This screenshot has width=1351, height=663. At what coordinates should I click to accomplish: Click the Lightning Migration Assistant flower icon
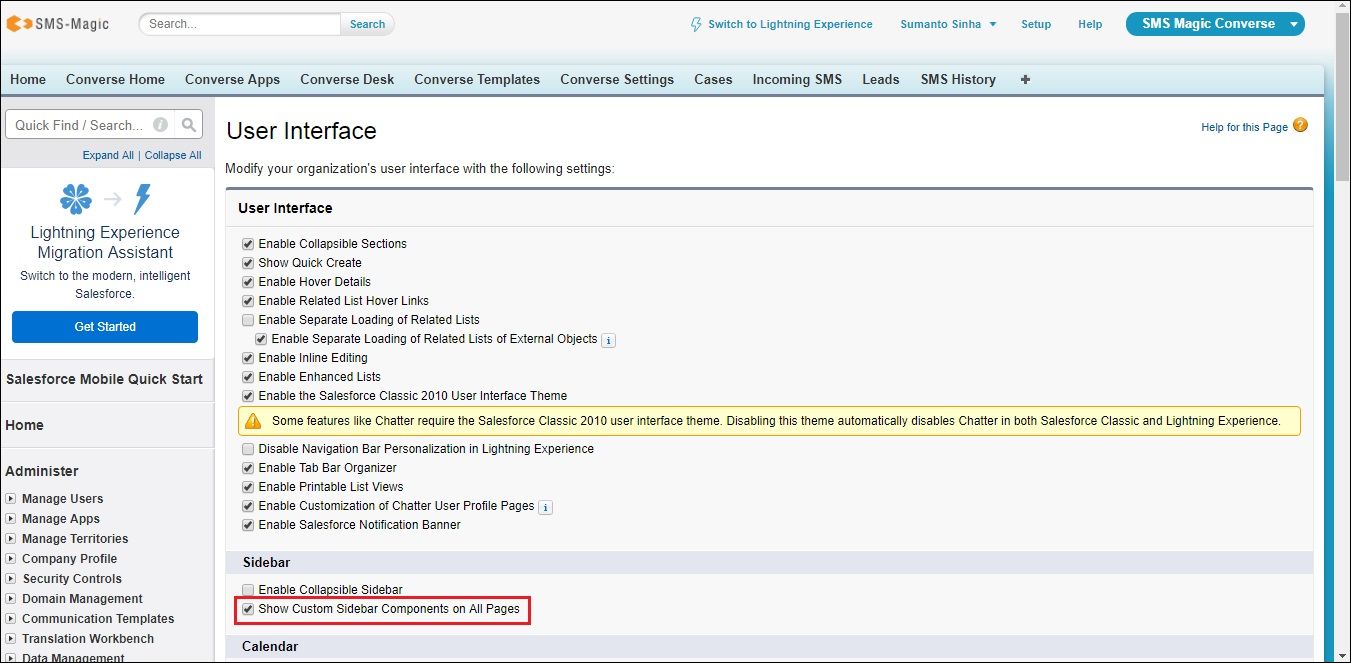[x=76, y=199]
